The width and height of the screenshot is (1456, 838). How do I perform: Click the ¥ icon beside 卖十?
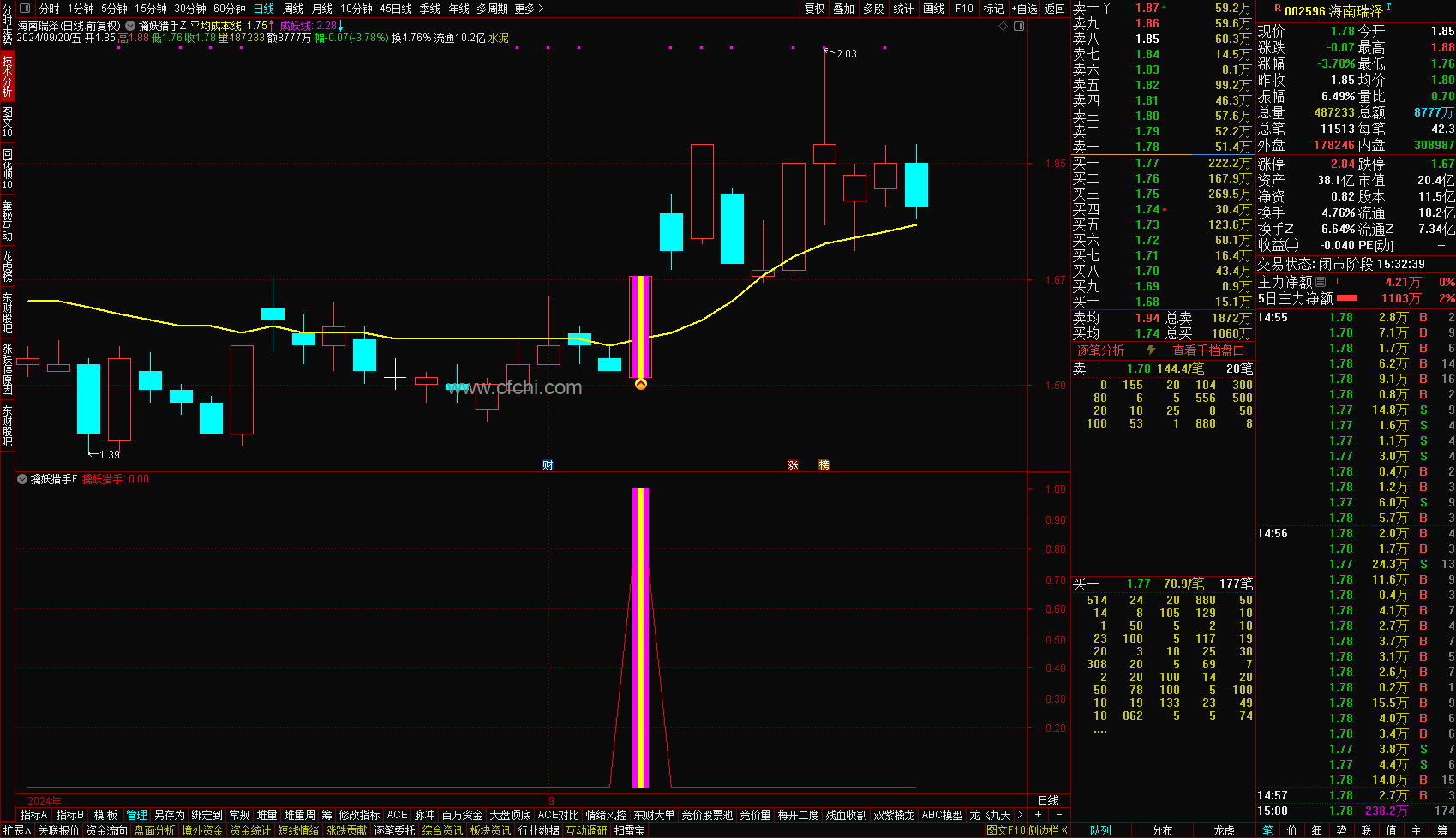(1106, 8)
